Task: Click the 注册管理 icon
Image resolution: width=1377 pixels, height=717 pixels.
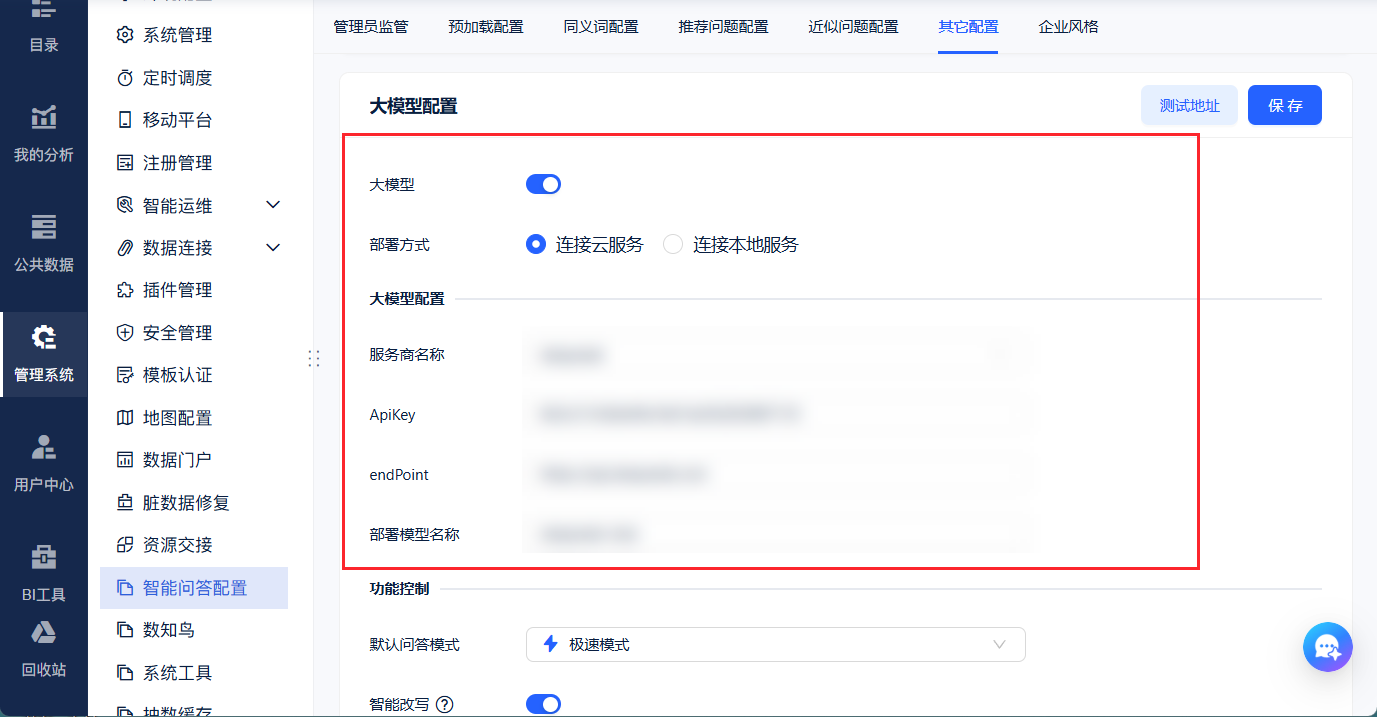Action: coord(125,163)
